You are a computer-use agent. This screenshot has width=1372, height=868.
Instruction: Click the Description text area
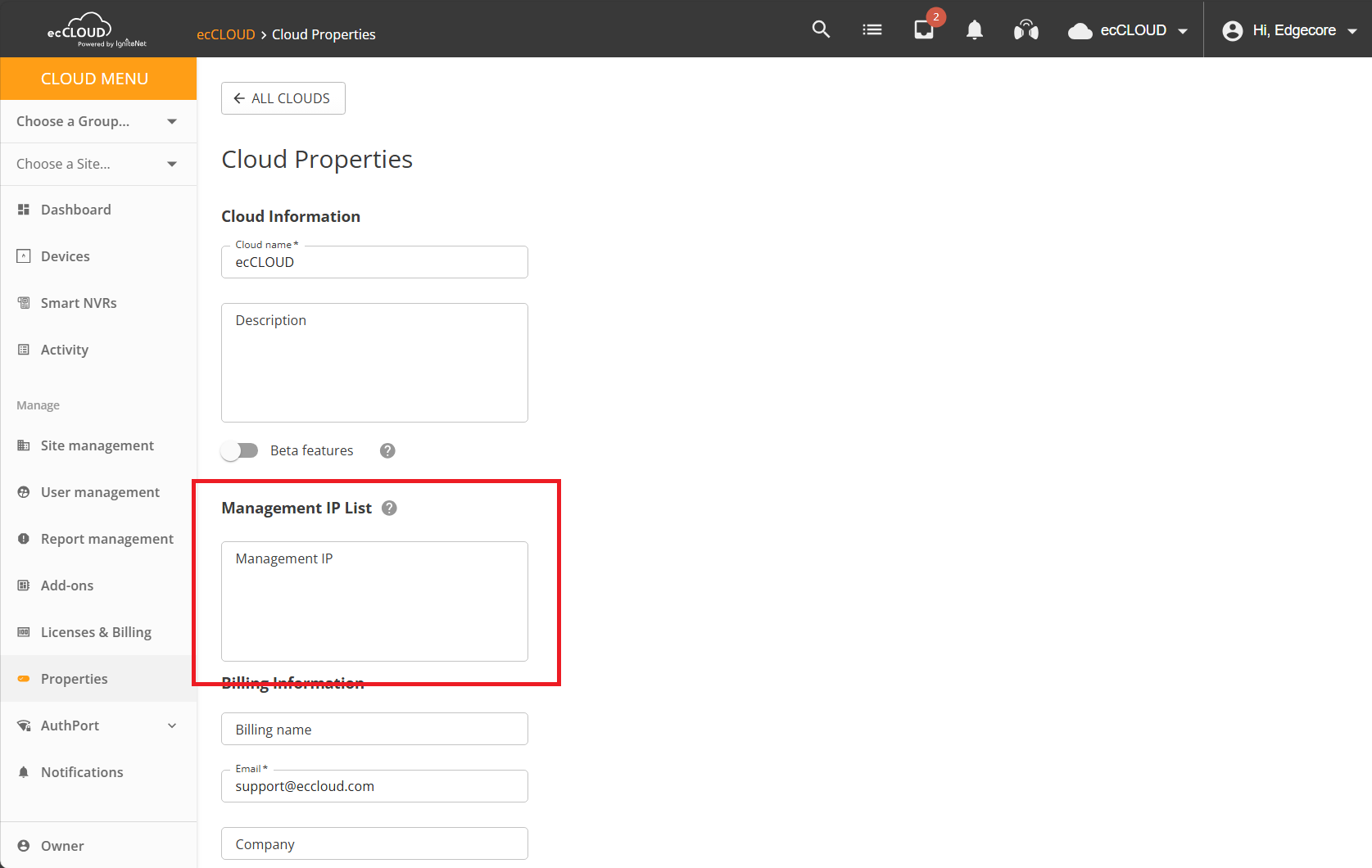(x=374, y=363)
